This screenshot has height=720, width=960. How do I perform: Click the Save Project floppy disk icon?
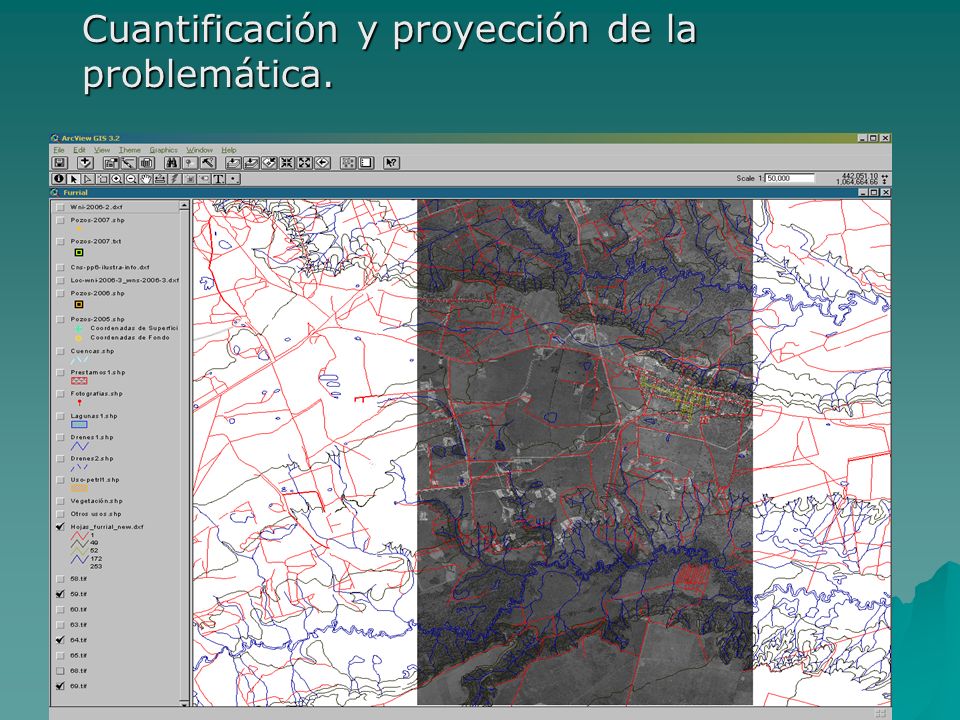pyautogui.click(x=59, y=163)
